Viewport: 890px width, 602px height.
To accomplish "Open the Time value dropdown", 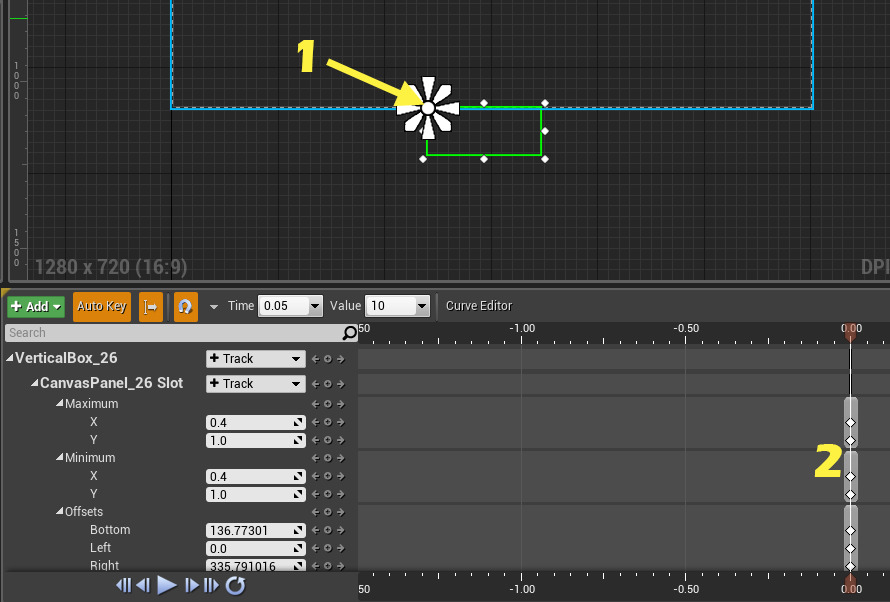I will point(313,307).
